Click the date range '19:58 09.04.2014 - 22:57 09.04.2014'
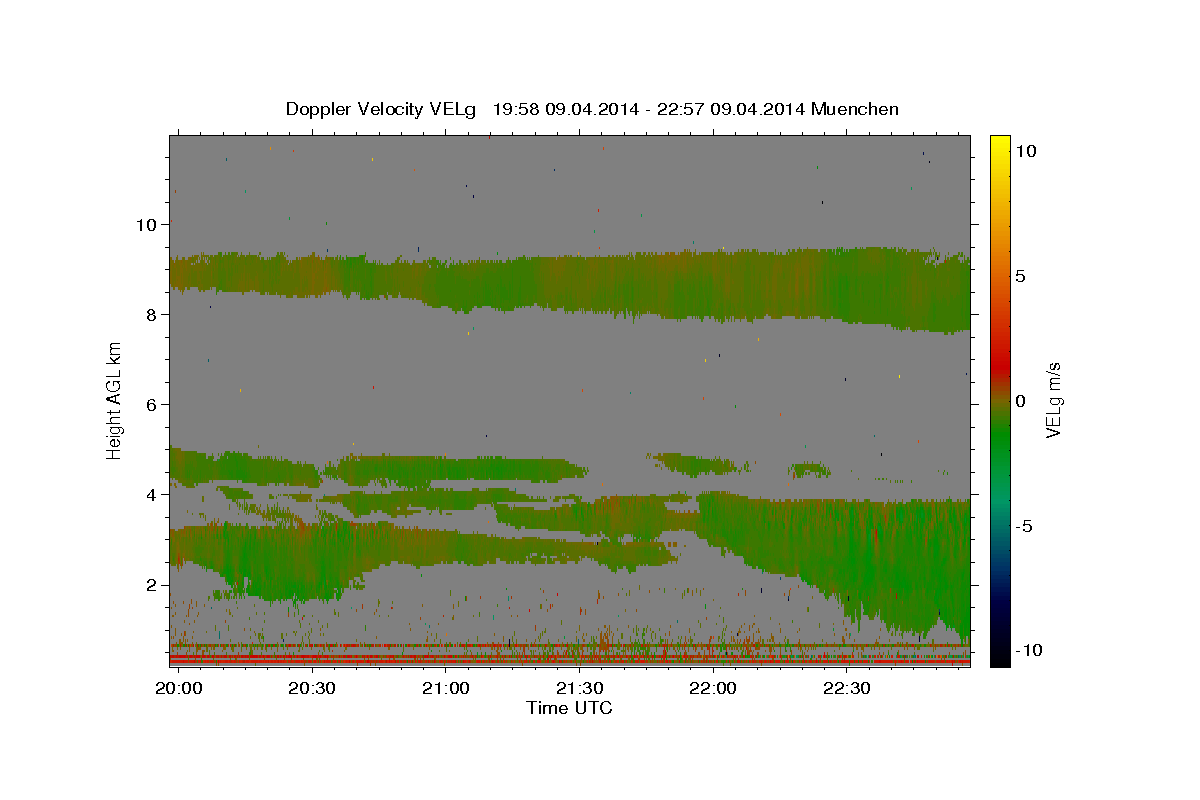Image resolution: width=1200 pixels, height=800 pixels. click(x=649, y=109)
